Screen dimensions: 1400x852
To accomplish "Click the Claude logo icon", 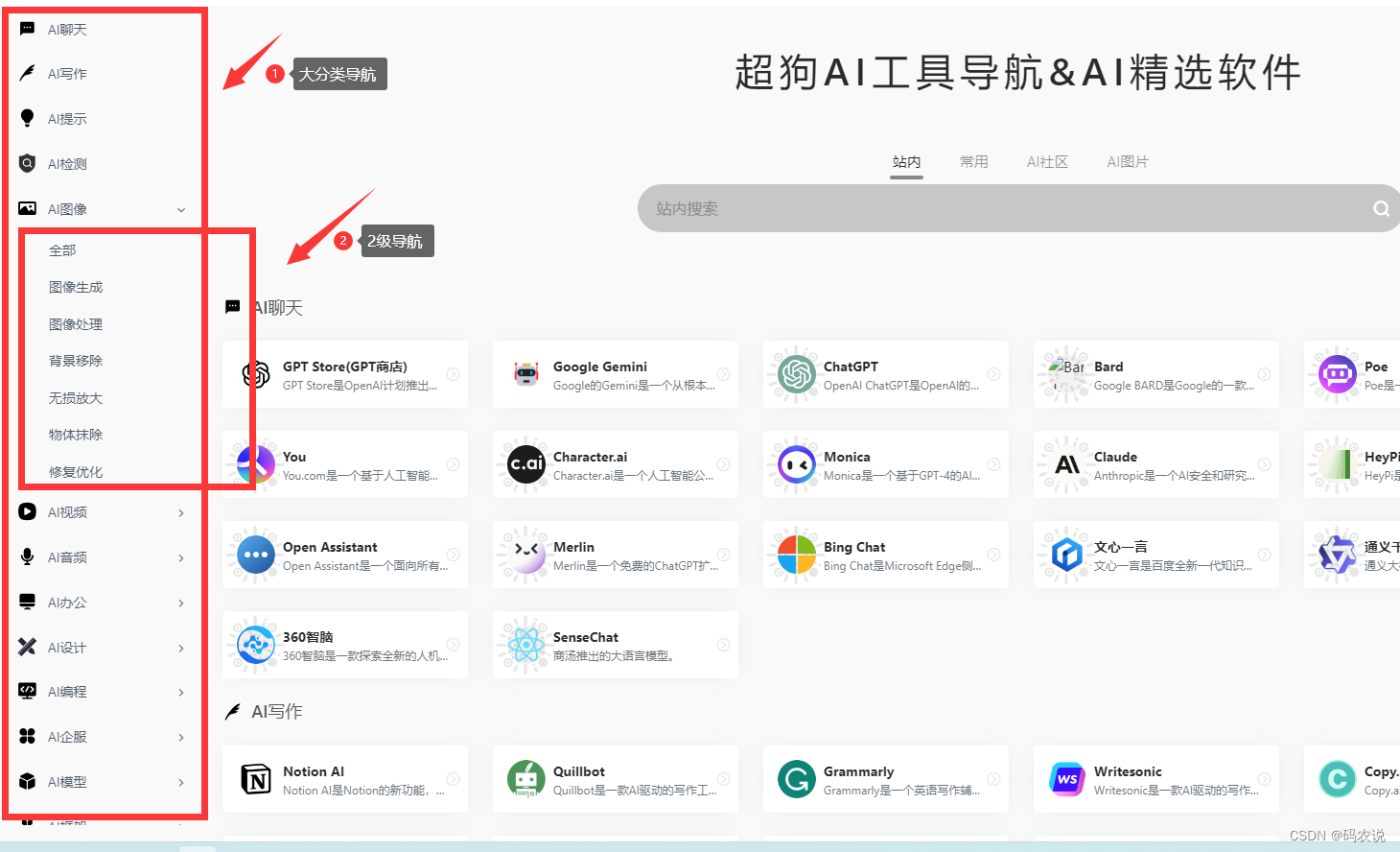I will [1067, 464].
